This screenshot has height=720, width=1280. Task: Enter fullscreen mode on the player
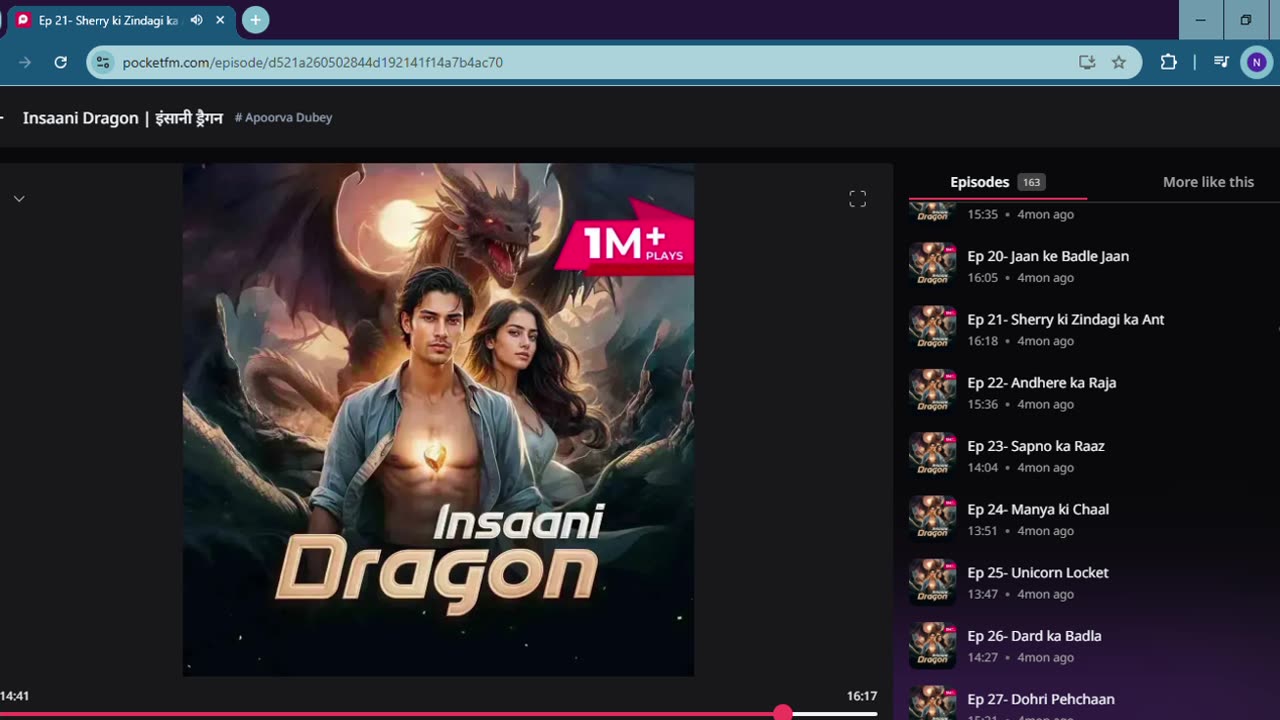click(x=857, y=199)
